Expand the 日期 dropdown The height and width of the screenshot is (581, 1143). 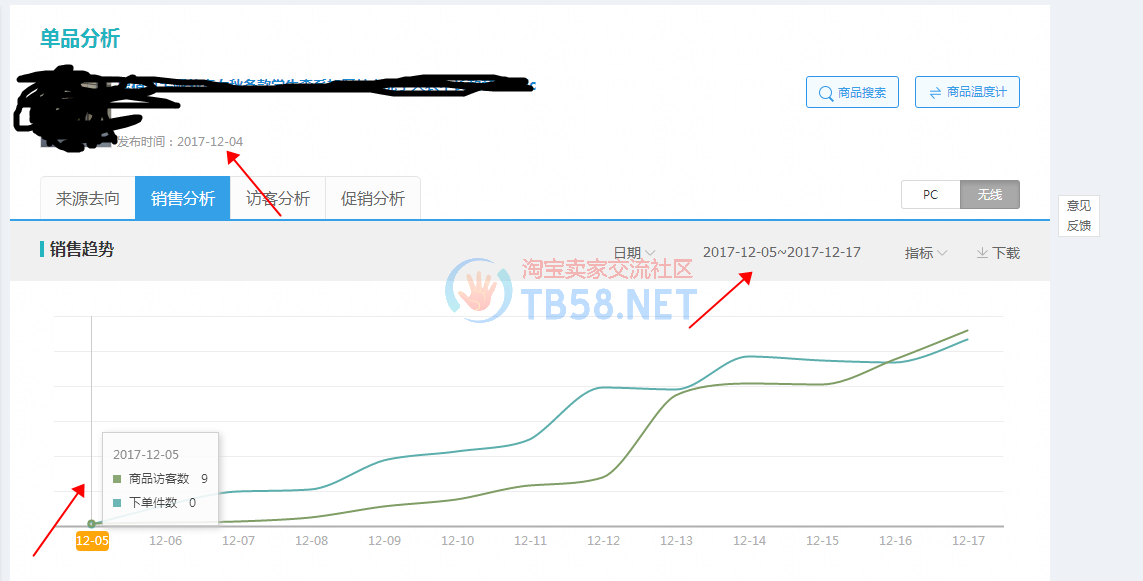[x=634, y=253]
